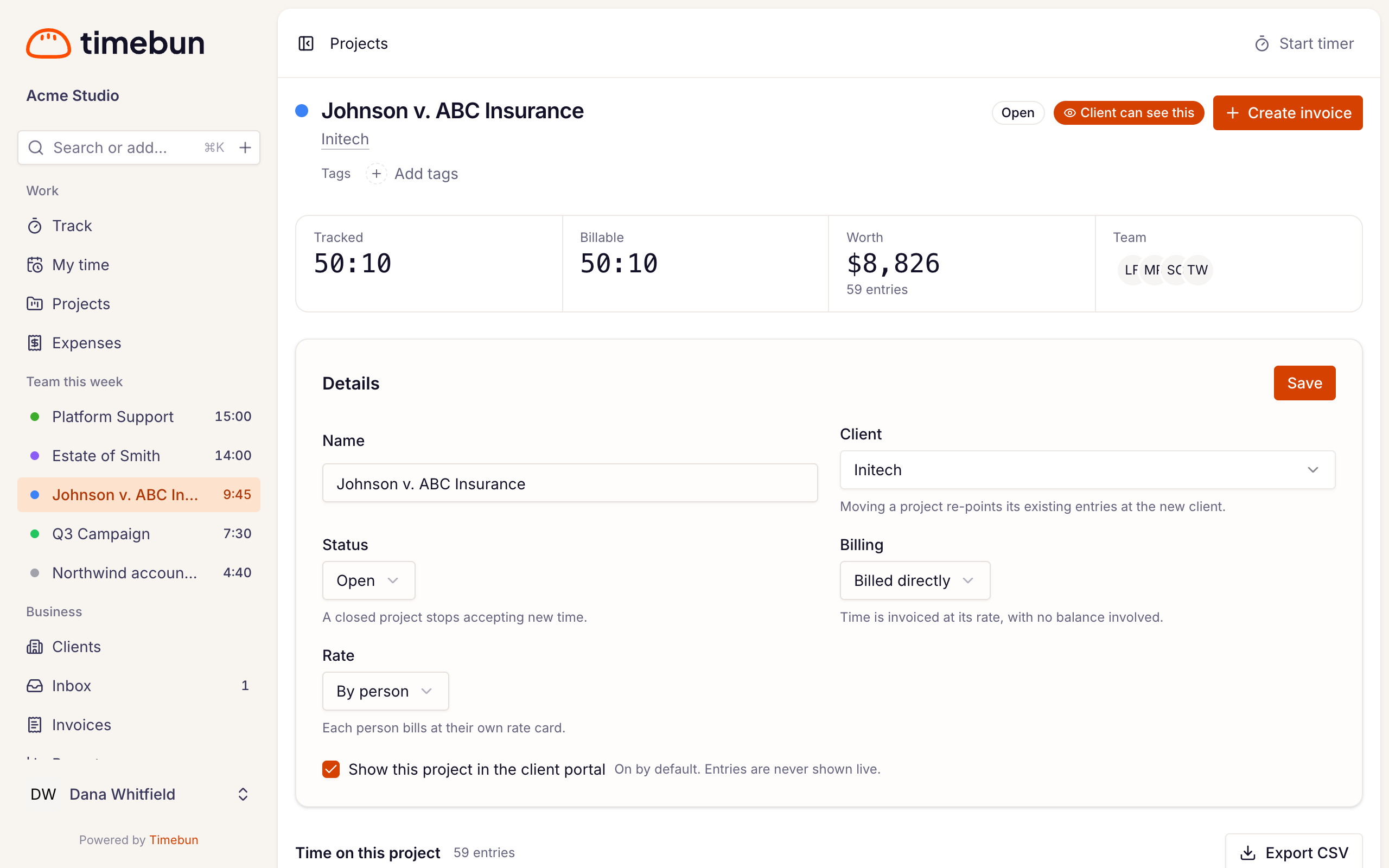Open Expenses section
The image size is (1389, 868).
point(139,343)
